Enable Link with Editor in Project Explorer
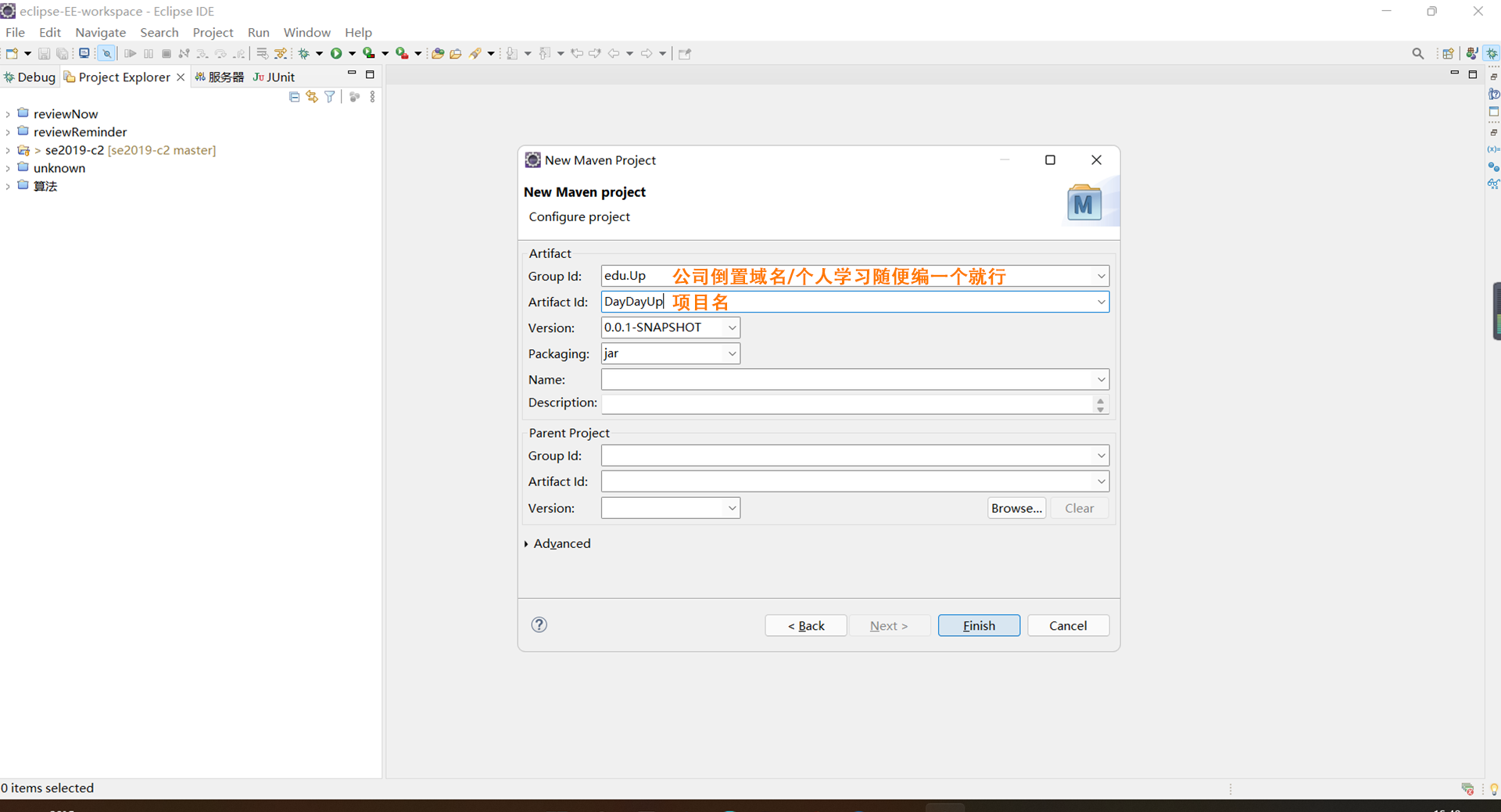The width and height of the screenshot is (1501, 812). pyautogui.click(x=311, y=96)
